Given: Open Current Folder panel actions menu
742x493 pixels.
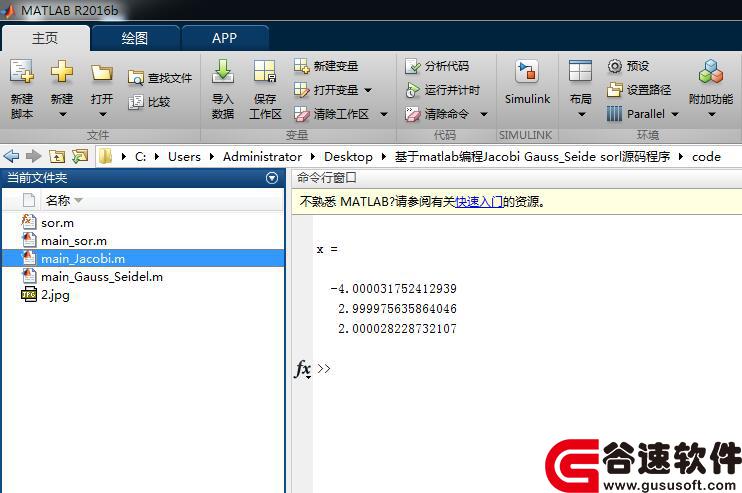Looking at the screenshot, I should point(272,178).
